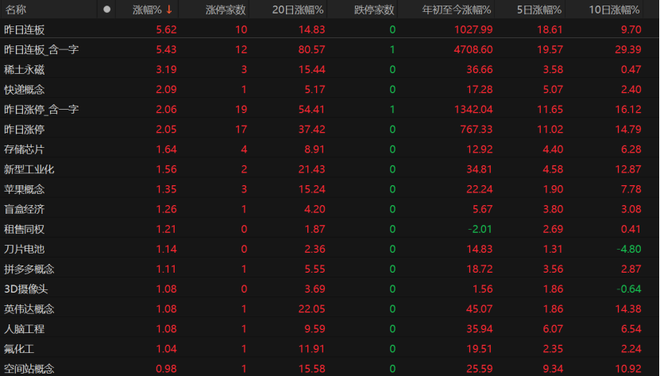Click the 名称 column header

16,10
